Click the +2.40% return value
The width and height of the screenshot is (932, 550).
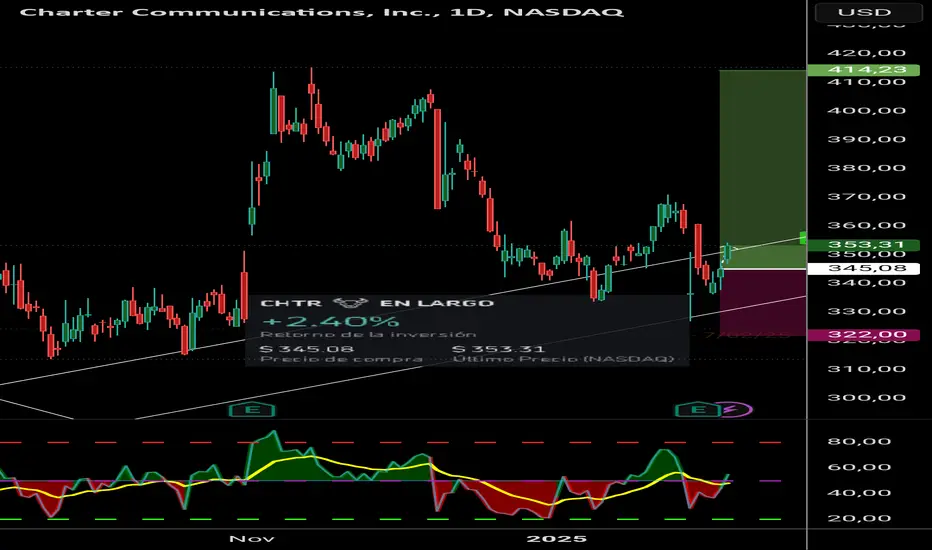pos(330,322)
